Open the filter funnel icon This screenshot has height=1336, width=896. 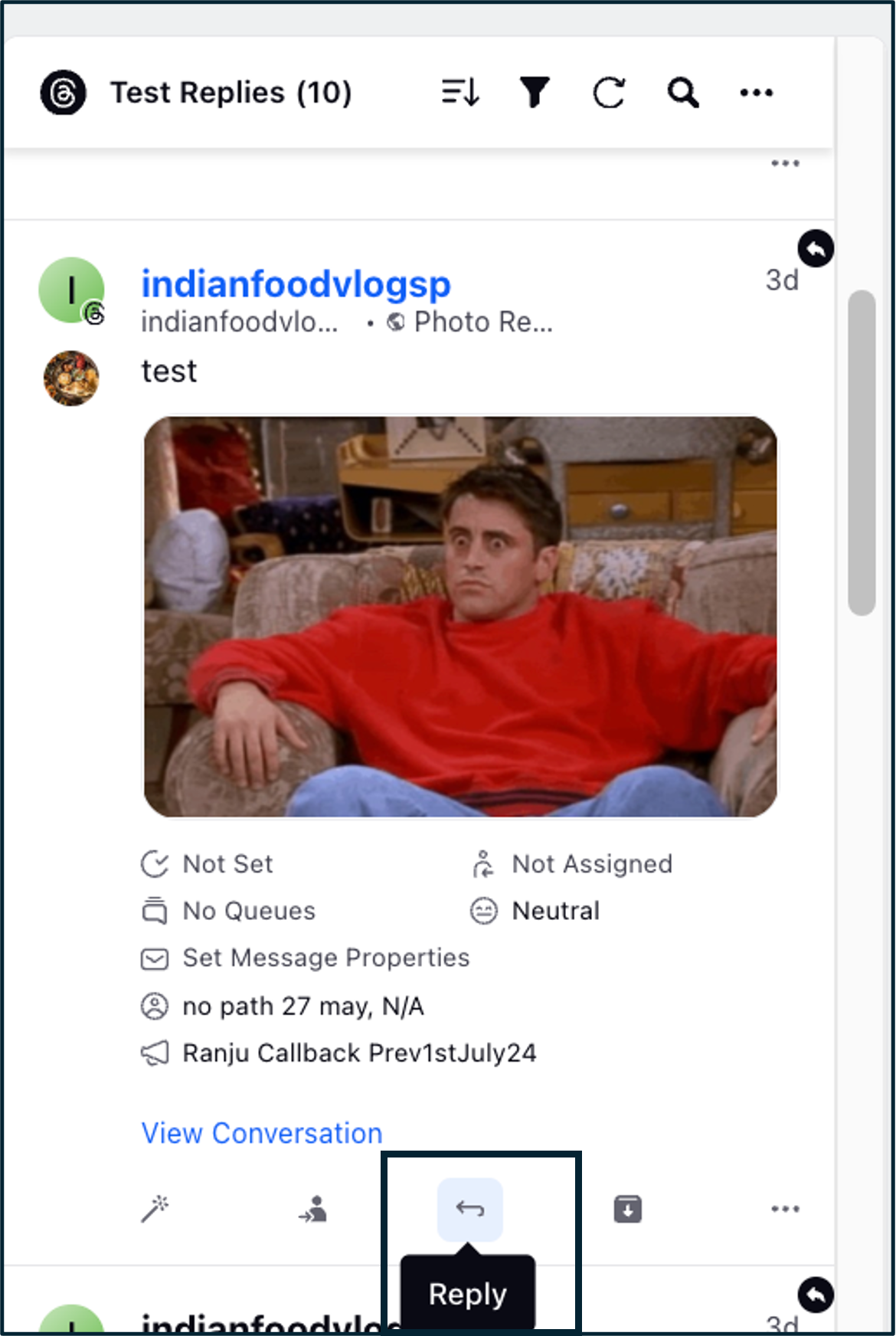pyautogui.click(x=535, y=93)
